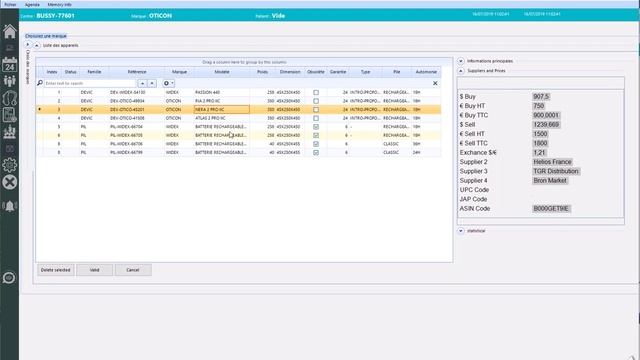Screen dimensions: 640x360
Task: Open the settings gear sidebar icon
Action: (x=9, y=165)
